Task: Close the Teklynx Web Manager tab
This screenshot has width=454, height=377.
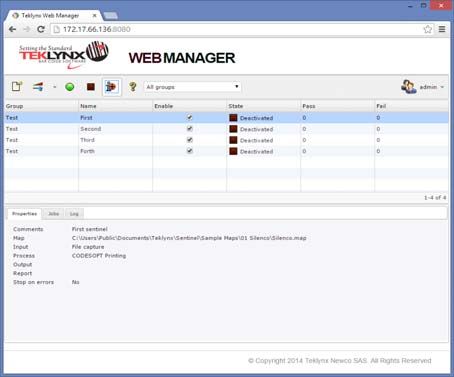Action: [94, 15]
